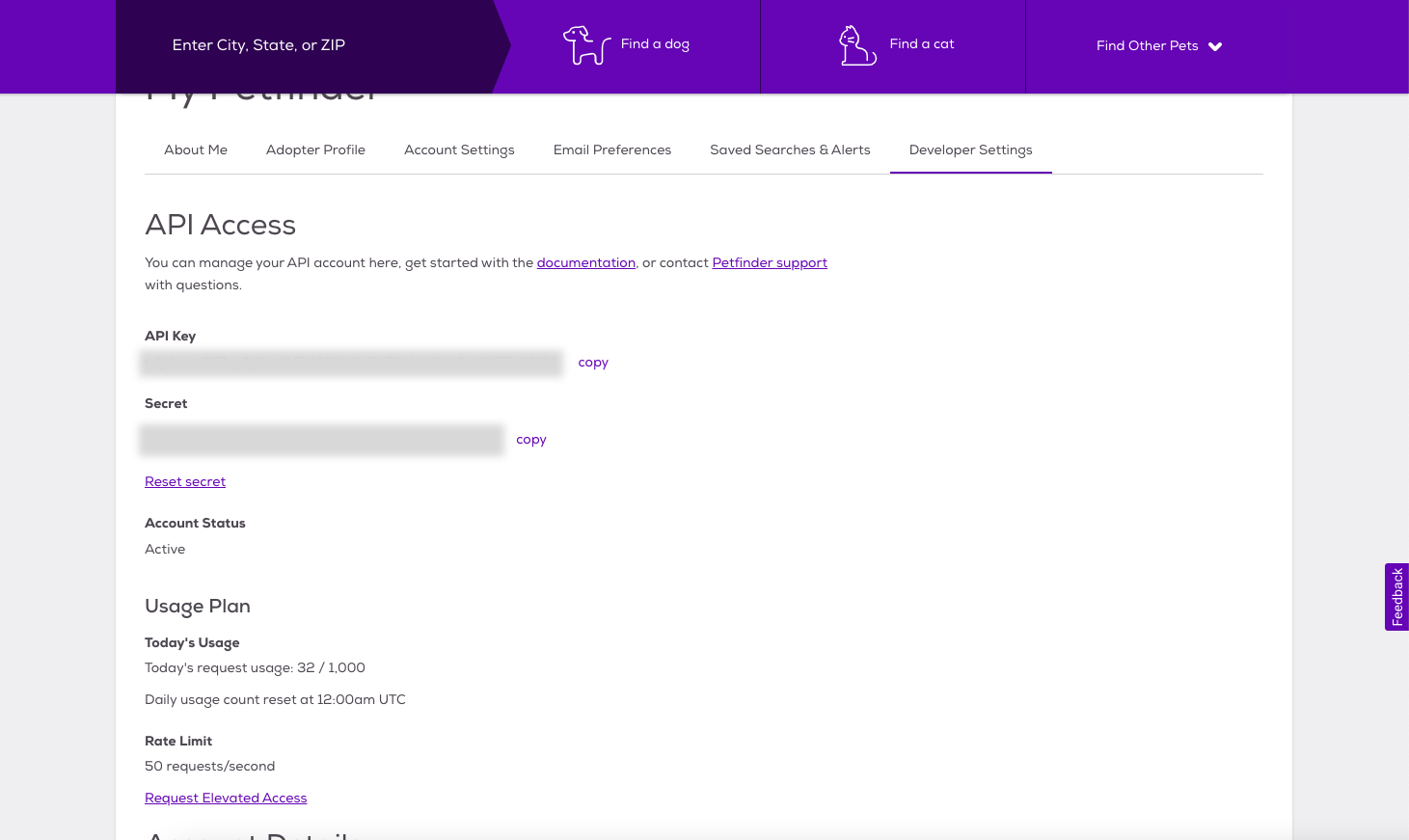Copy the API Key
1409x840 pixels.
[x=593, y=363]
